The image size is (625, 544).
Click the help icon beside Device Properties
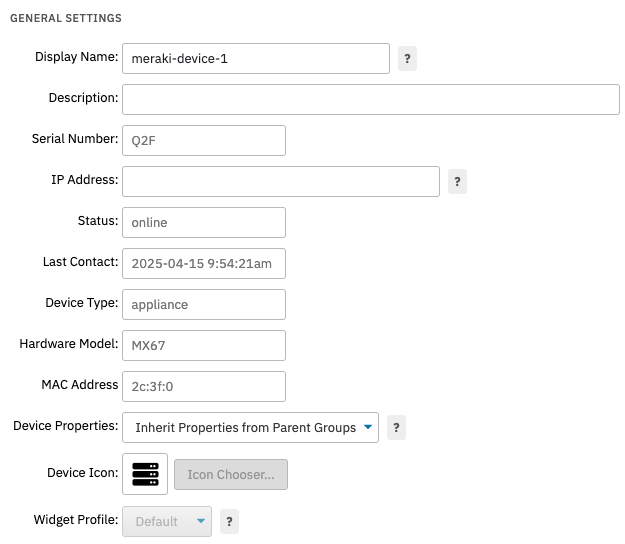396,428
